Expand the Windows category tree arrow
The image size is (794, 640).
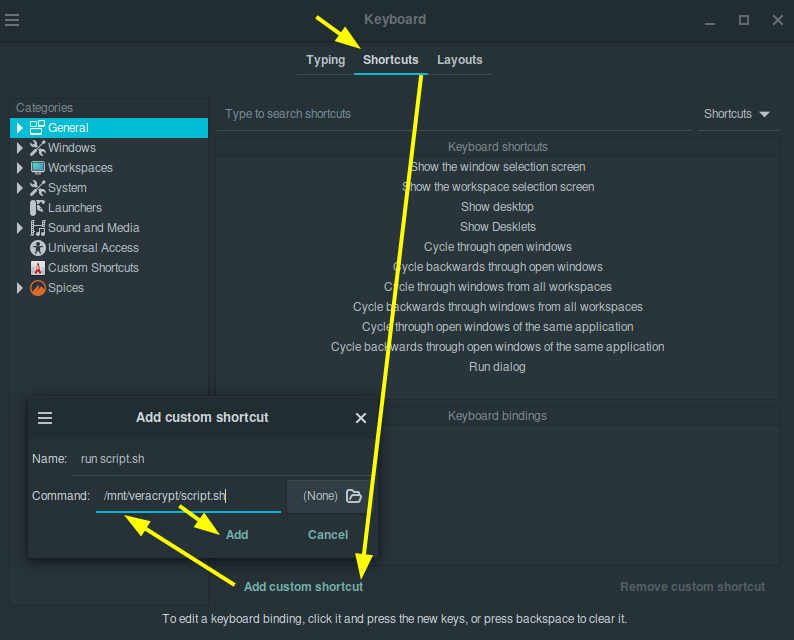point(20,148)
